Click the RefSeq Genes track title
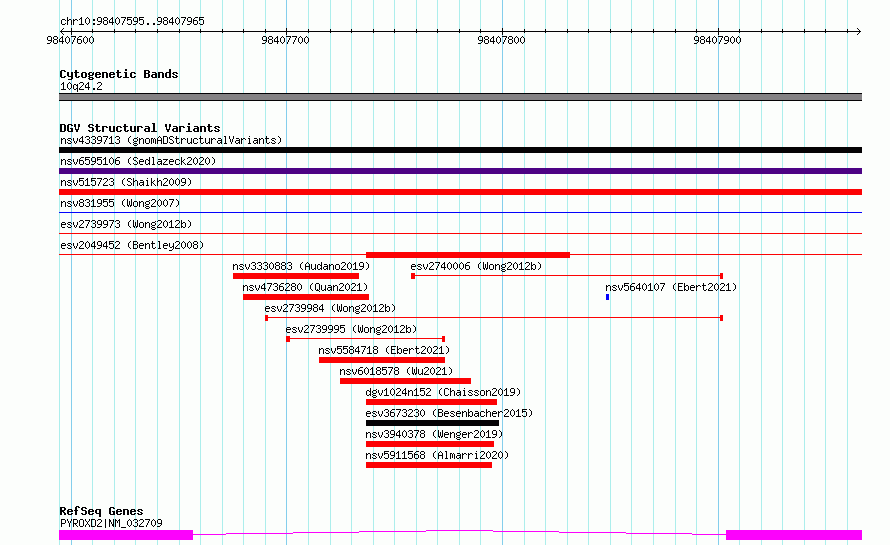 (x=101, y=512)
